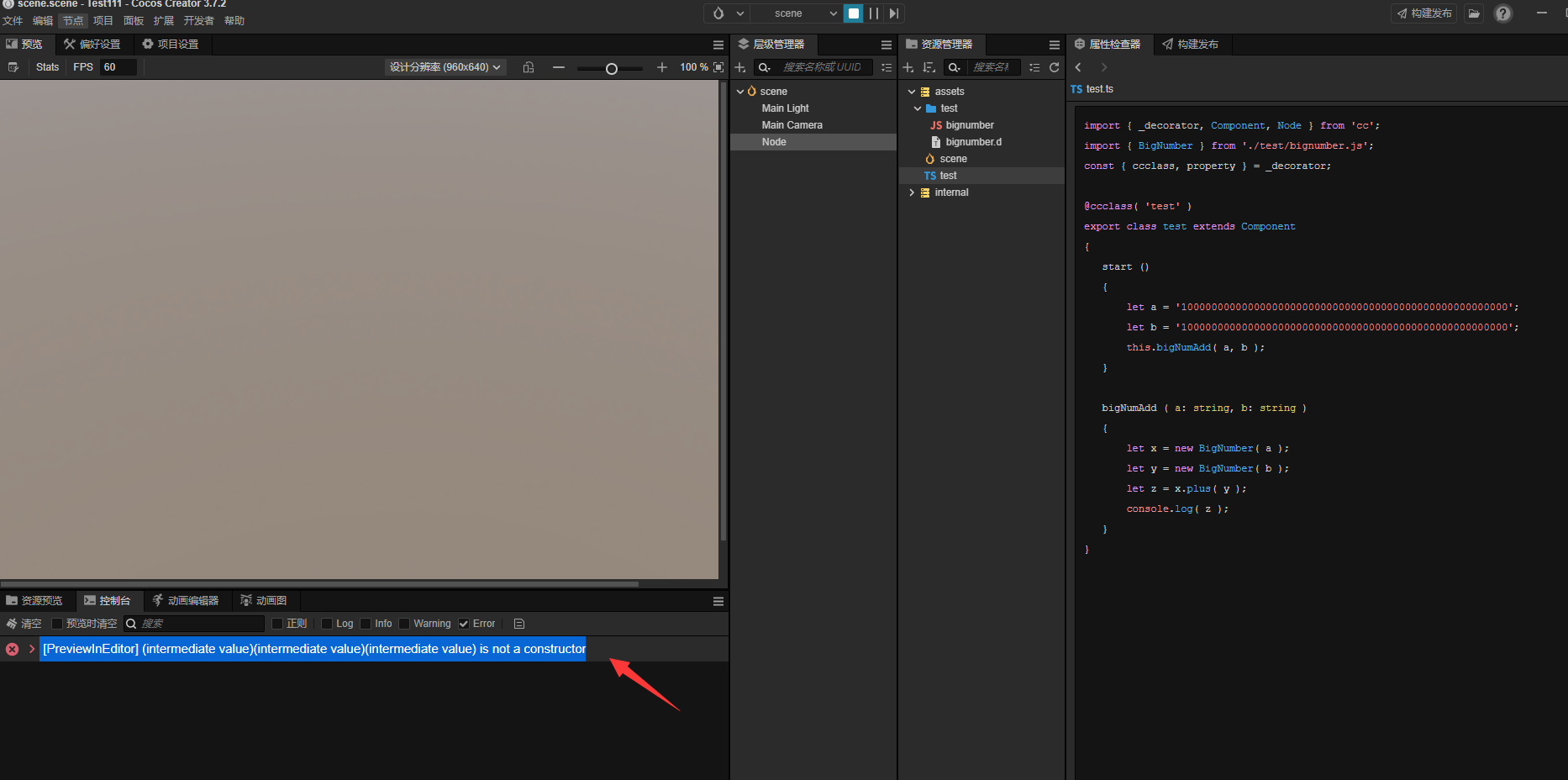Switch to the 资源管理器 tab

939,45
